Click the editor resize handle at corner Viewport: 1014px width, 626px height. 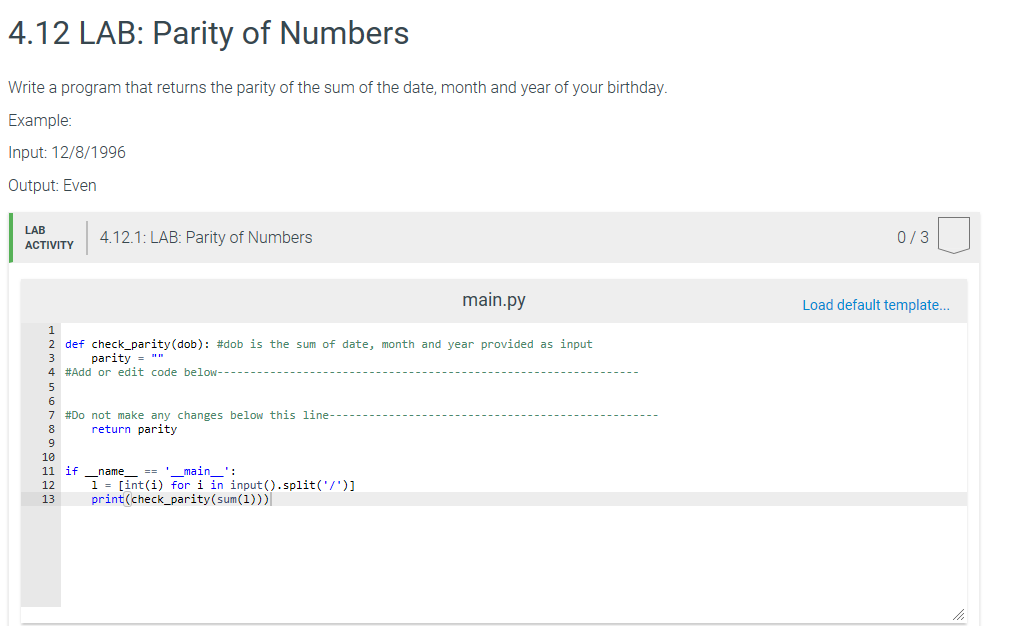pos(958,614)
